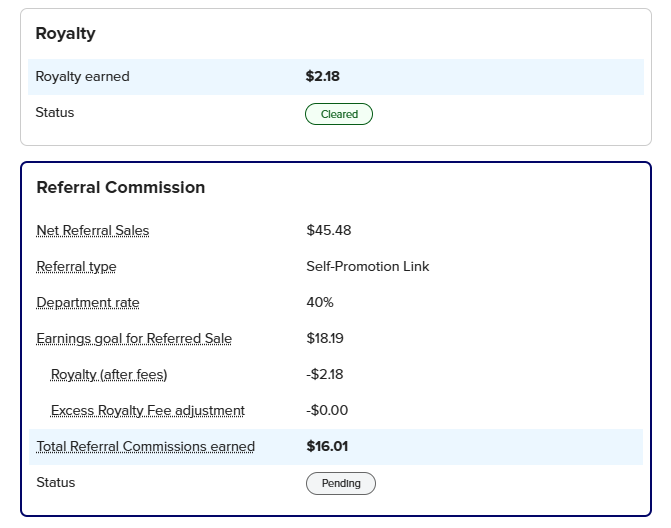
Task: Click the Net Referral Sales label
Action: (x=93, y=231)
